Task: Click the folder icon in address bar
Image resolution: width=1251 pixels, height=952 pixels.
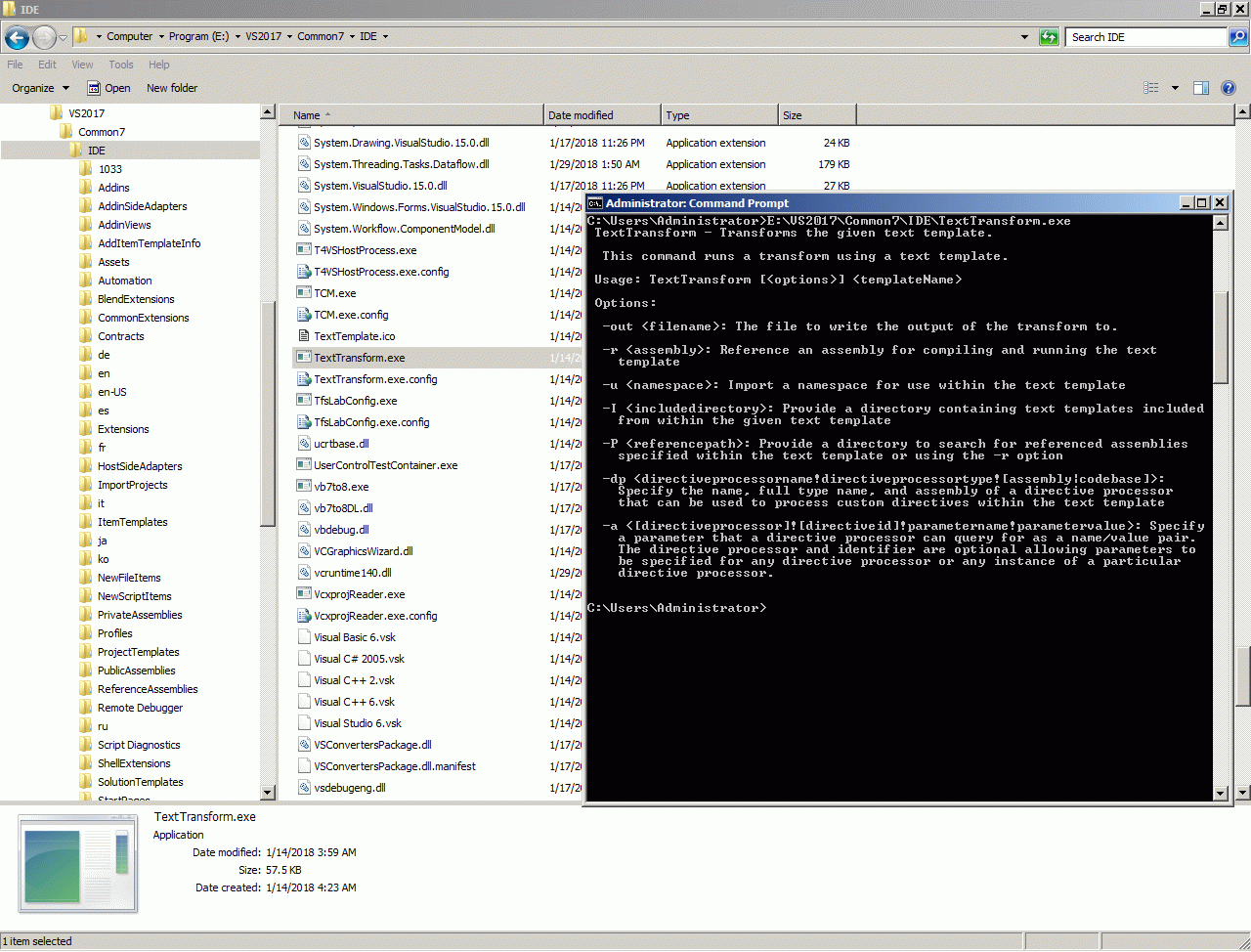Action: click(x=81, y=37)
